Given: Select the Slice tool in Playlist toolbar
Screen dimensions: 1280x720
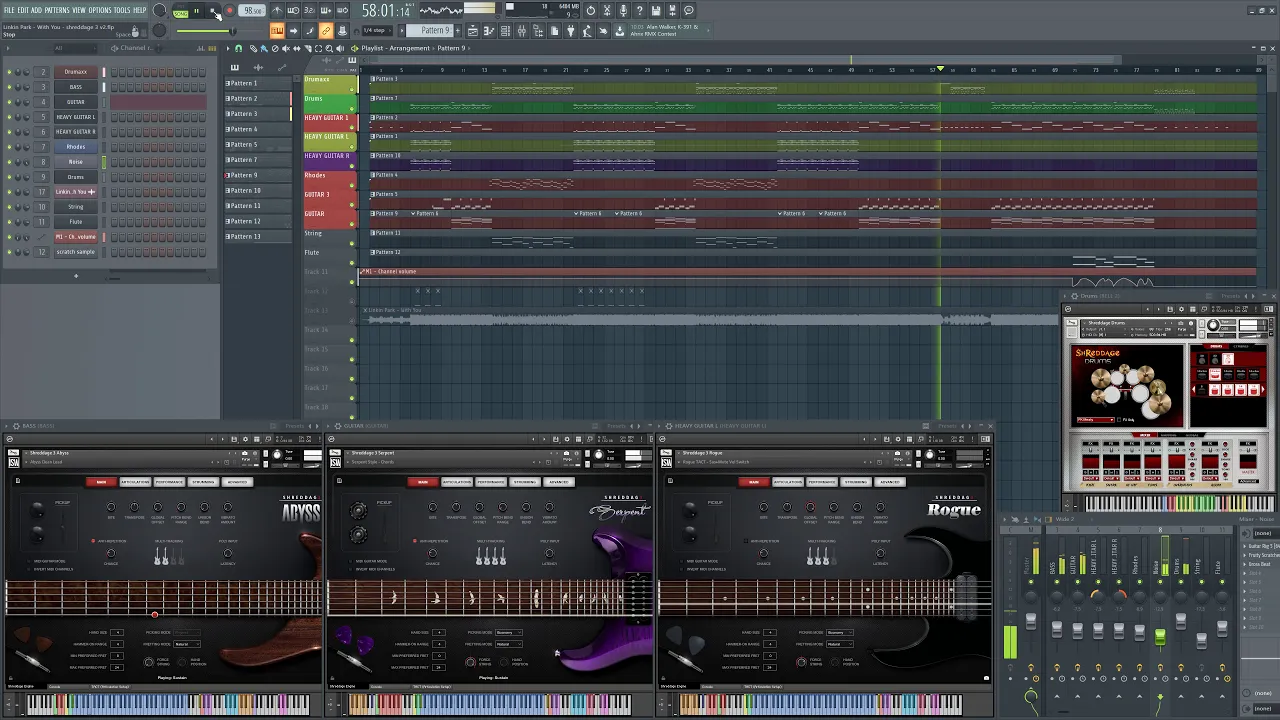Looking at the screenshot, I should 307,48.
